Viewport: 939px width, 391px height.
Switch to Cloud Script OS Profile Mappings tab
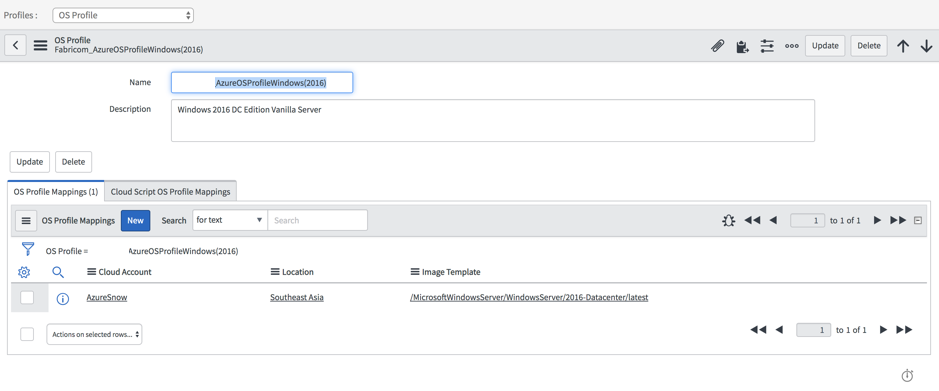(171, 192)
